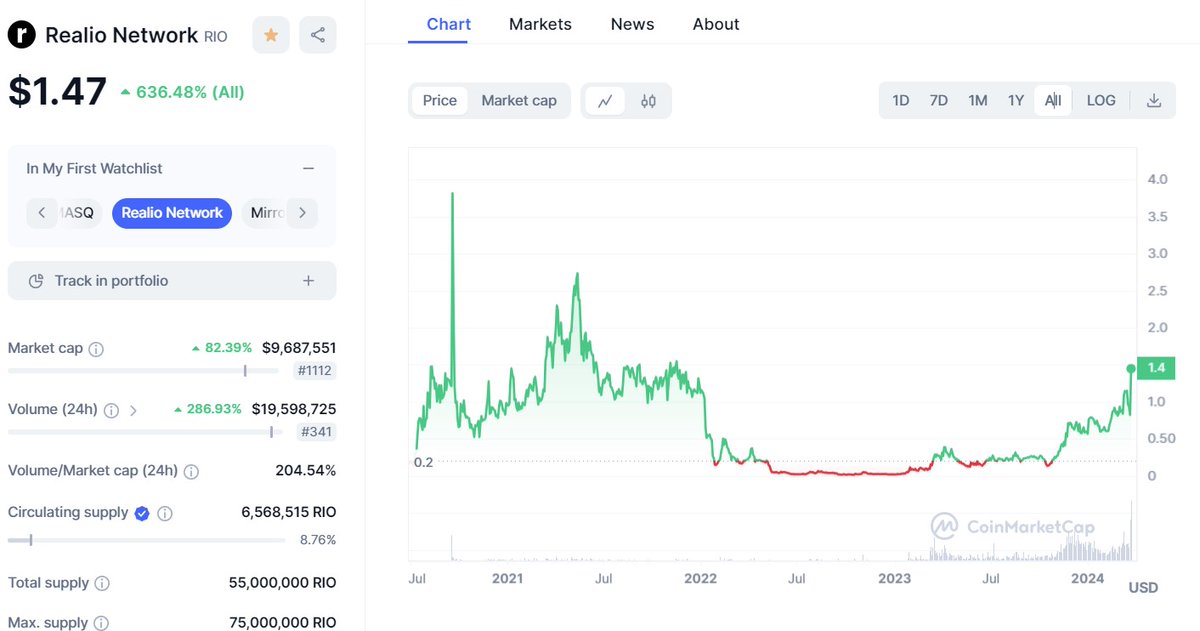Click the portfolio pie chart icon
The height and width of the screenshot is (631, 1200).
(x=36, y=281)
